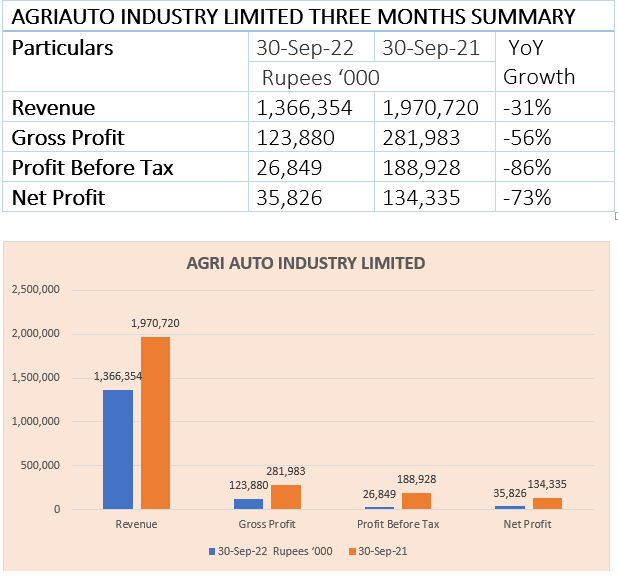Click the 'Net Profit' x-axis category label
This screenshot has width=618, height=579.
[x=527, y=524]
